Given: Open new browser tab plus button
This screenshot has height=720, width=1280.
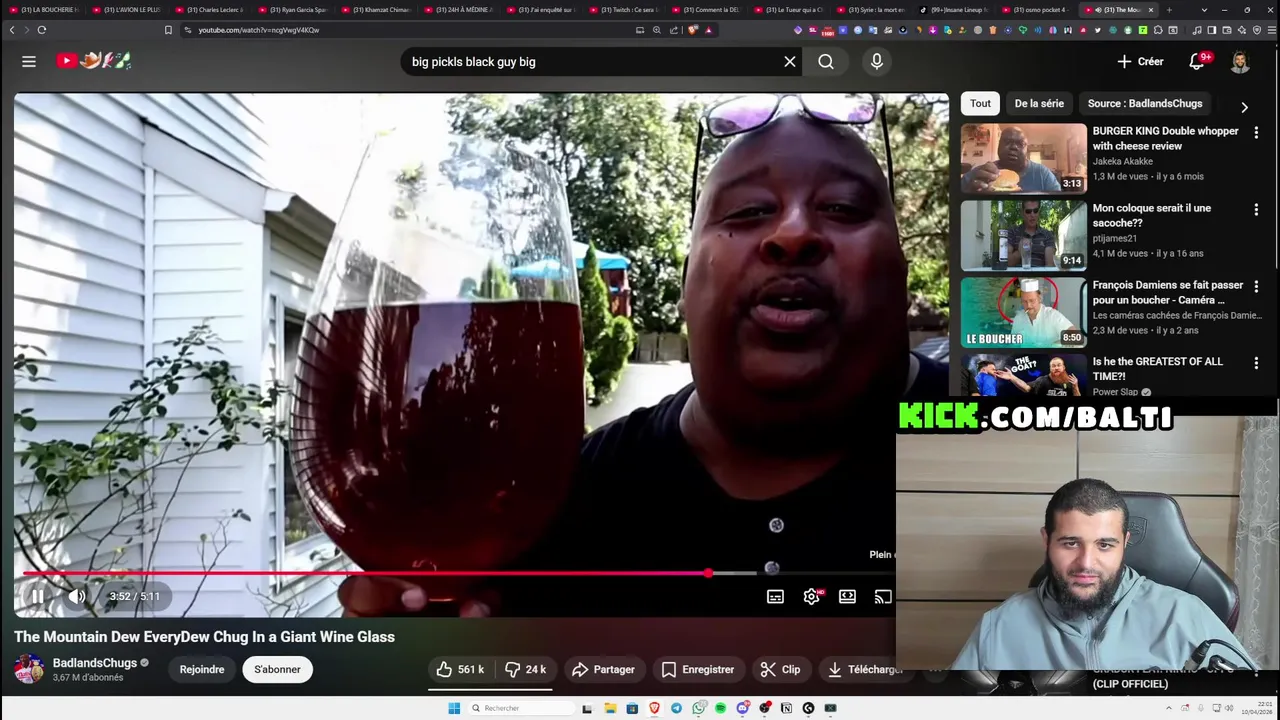Looking at the screenshot, I should coord(1169,10).
